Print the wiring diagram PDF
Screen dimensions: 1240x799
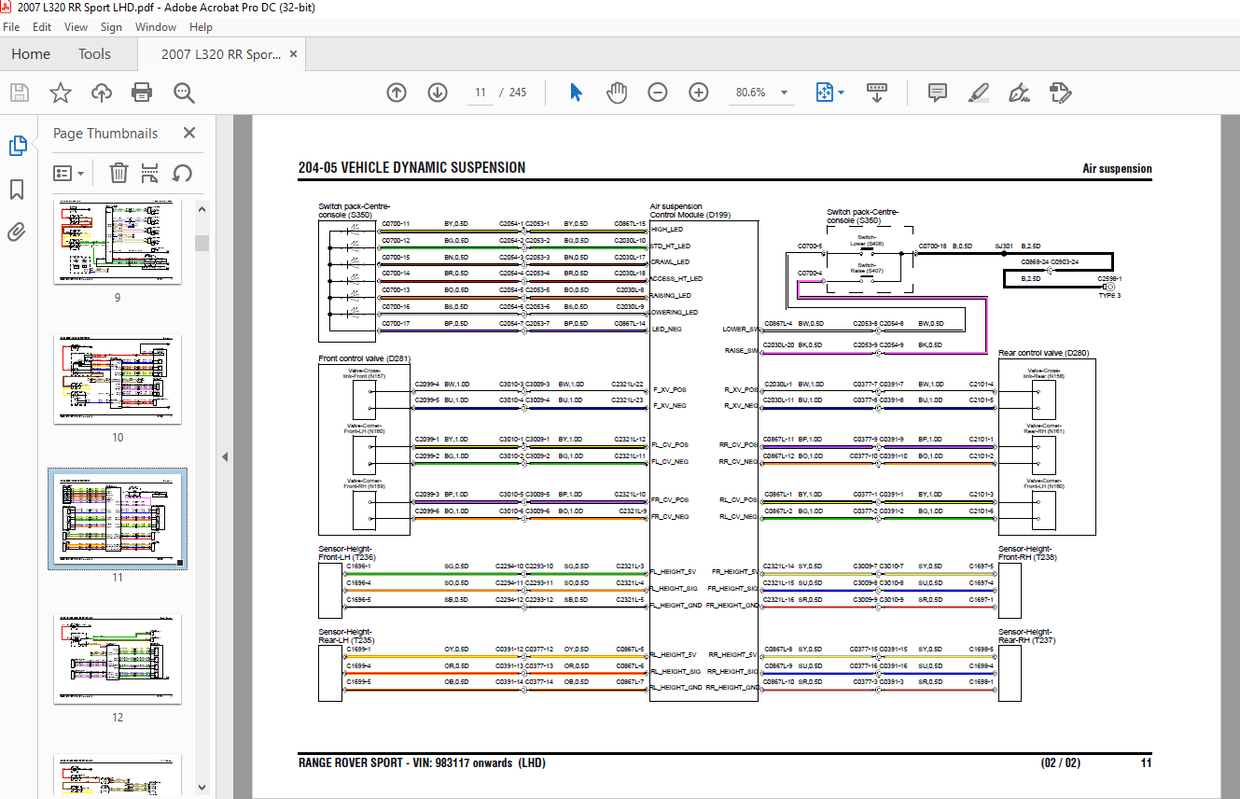pyautogui.click(x=141, y=92)
